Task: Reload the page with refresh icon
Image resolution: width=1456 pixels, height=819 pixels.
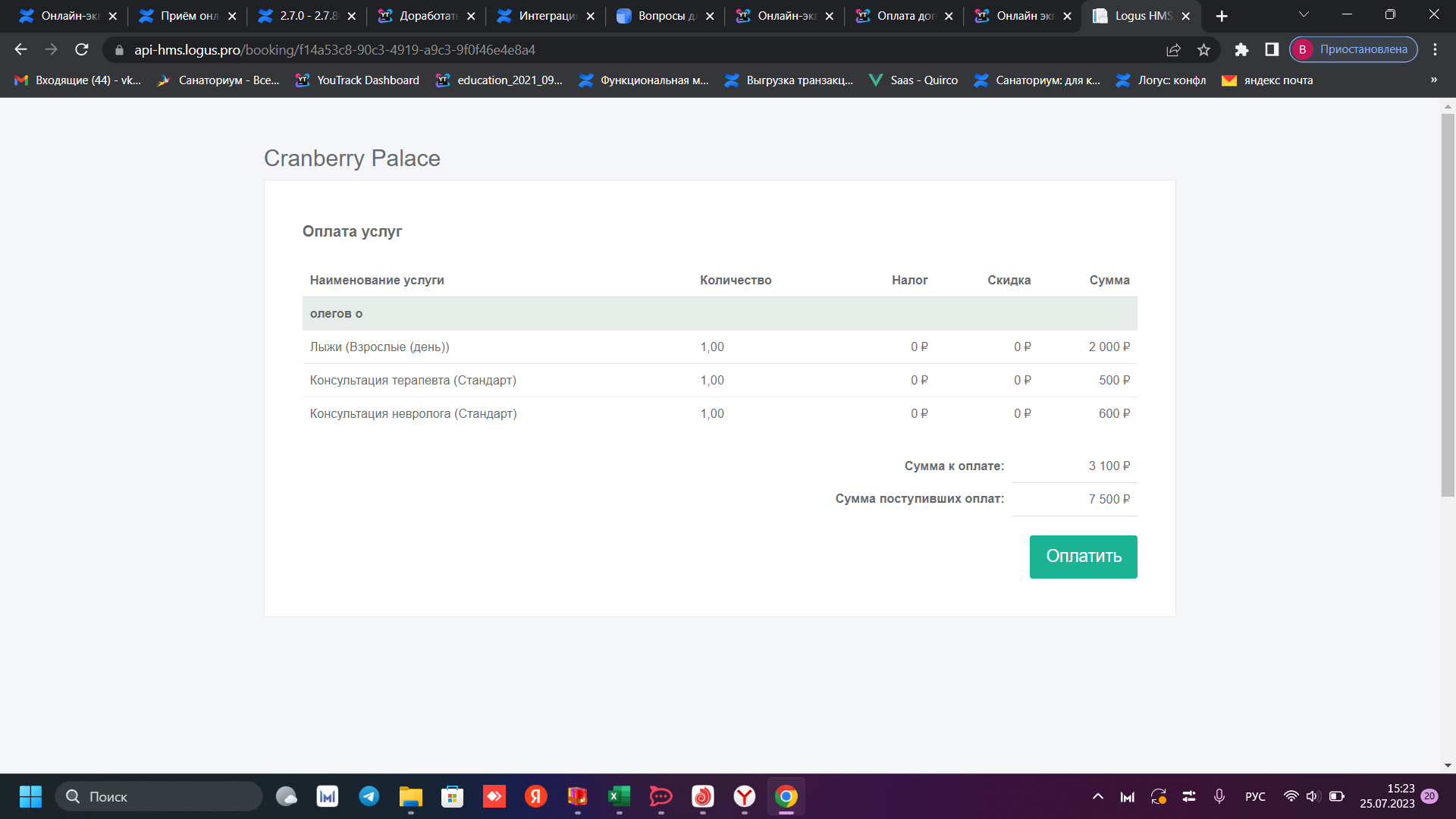Action: (82, 49)
